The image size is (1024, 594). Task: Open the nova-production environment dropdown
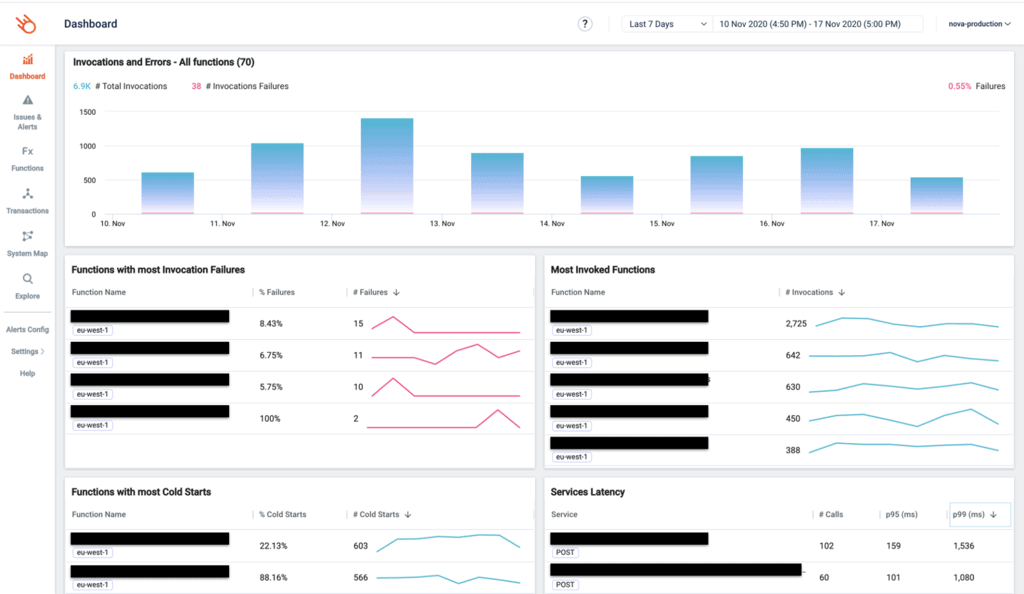979,24
